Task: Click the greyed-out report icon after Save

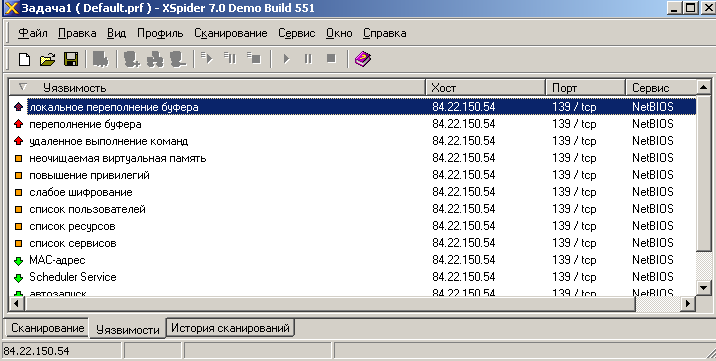Action: pyautogui.click(x=100, y=59)
